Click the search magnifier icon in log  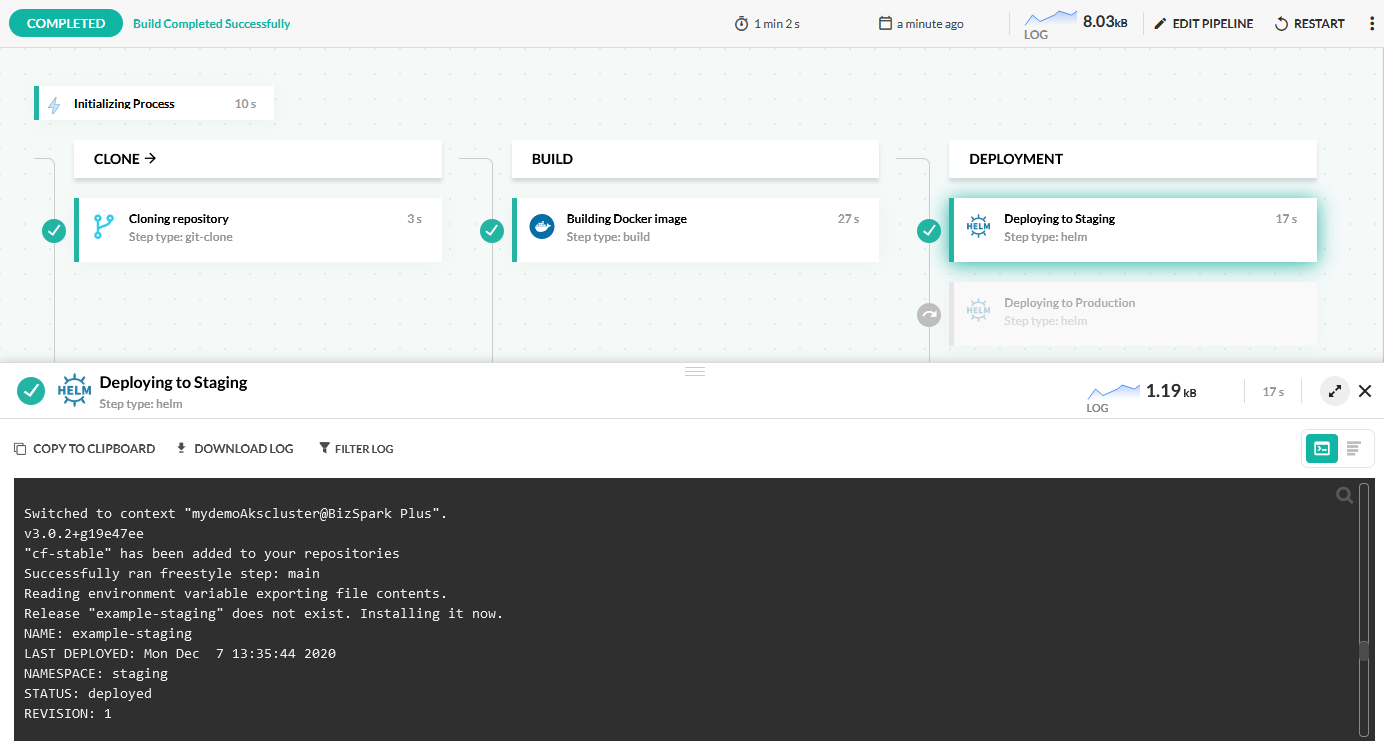(1344, 496)
